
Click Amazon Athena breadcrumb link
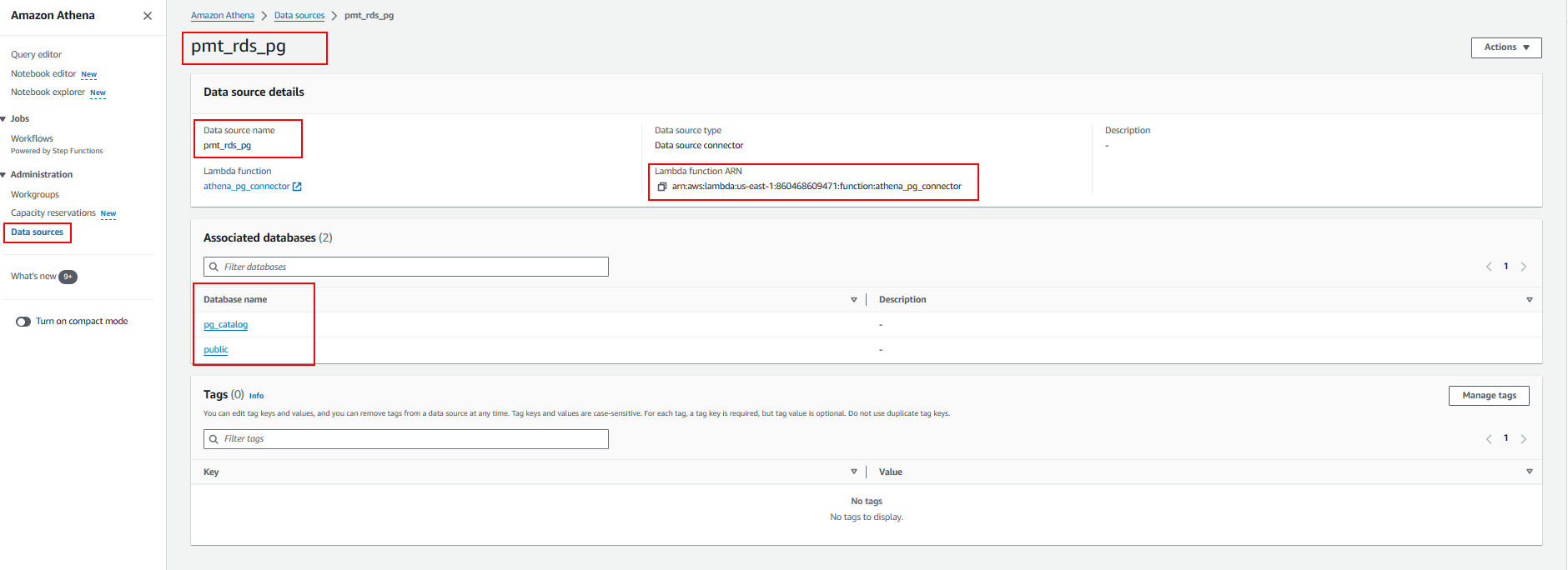pyautogui.click(x=223, y=16)
